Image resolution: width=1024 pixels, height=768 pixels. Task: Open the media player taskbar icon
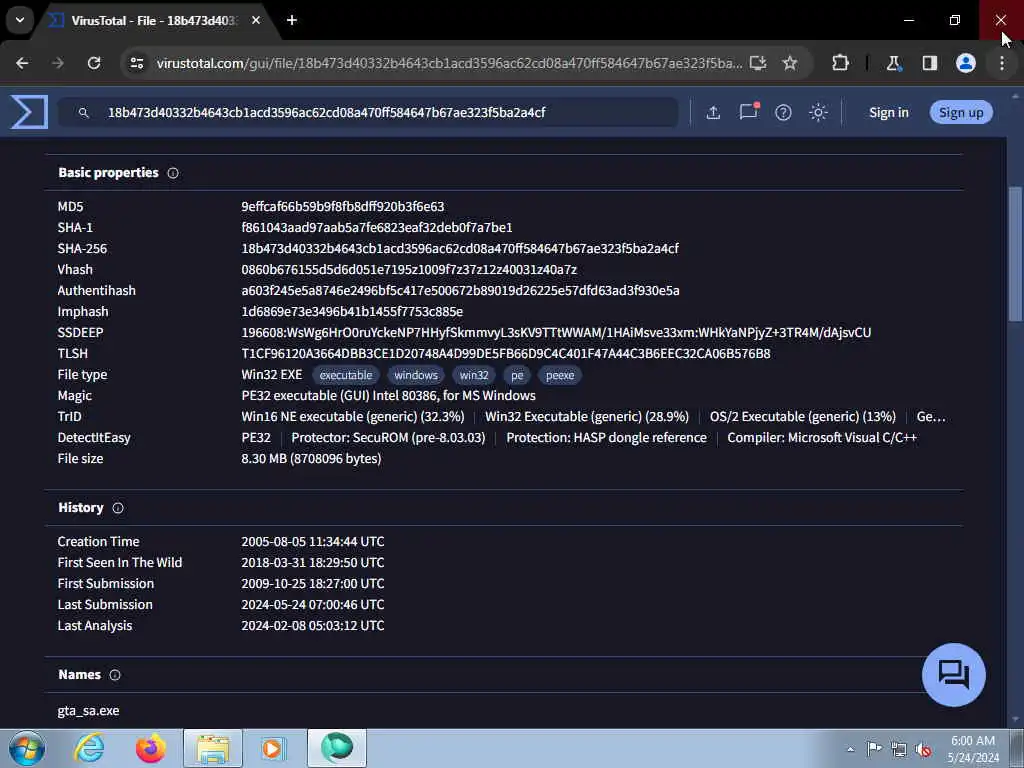pyautogui.click(x=273, y=748)
